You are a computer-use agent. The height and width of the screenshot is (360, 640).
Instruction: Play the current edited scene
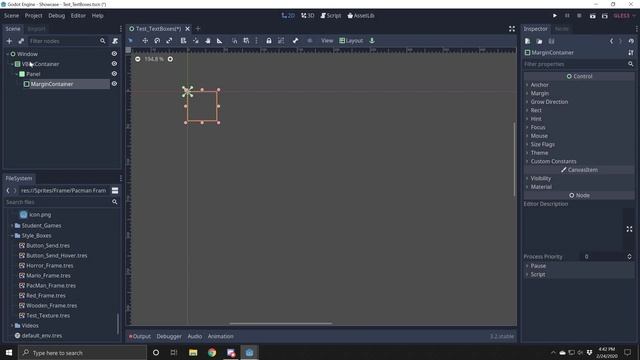tap(593, 16)
